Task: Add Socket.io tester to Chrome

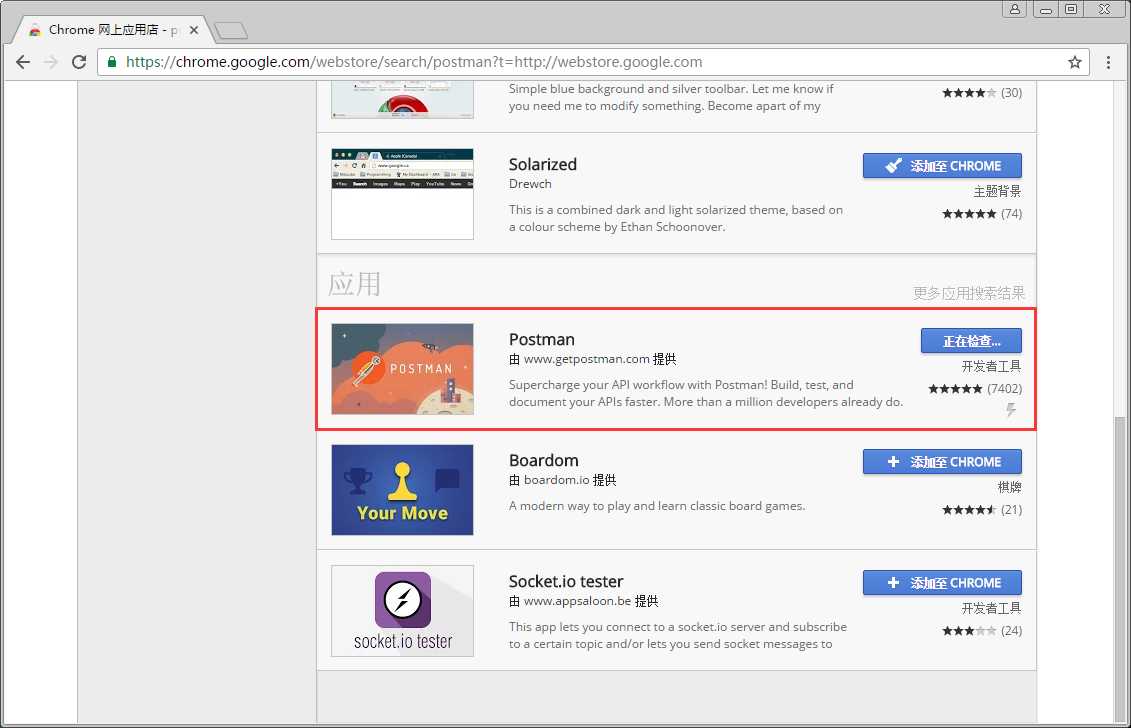Action: pyautogui.click(x=942, y=583)
